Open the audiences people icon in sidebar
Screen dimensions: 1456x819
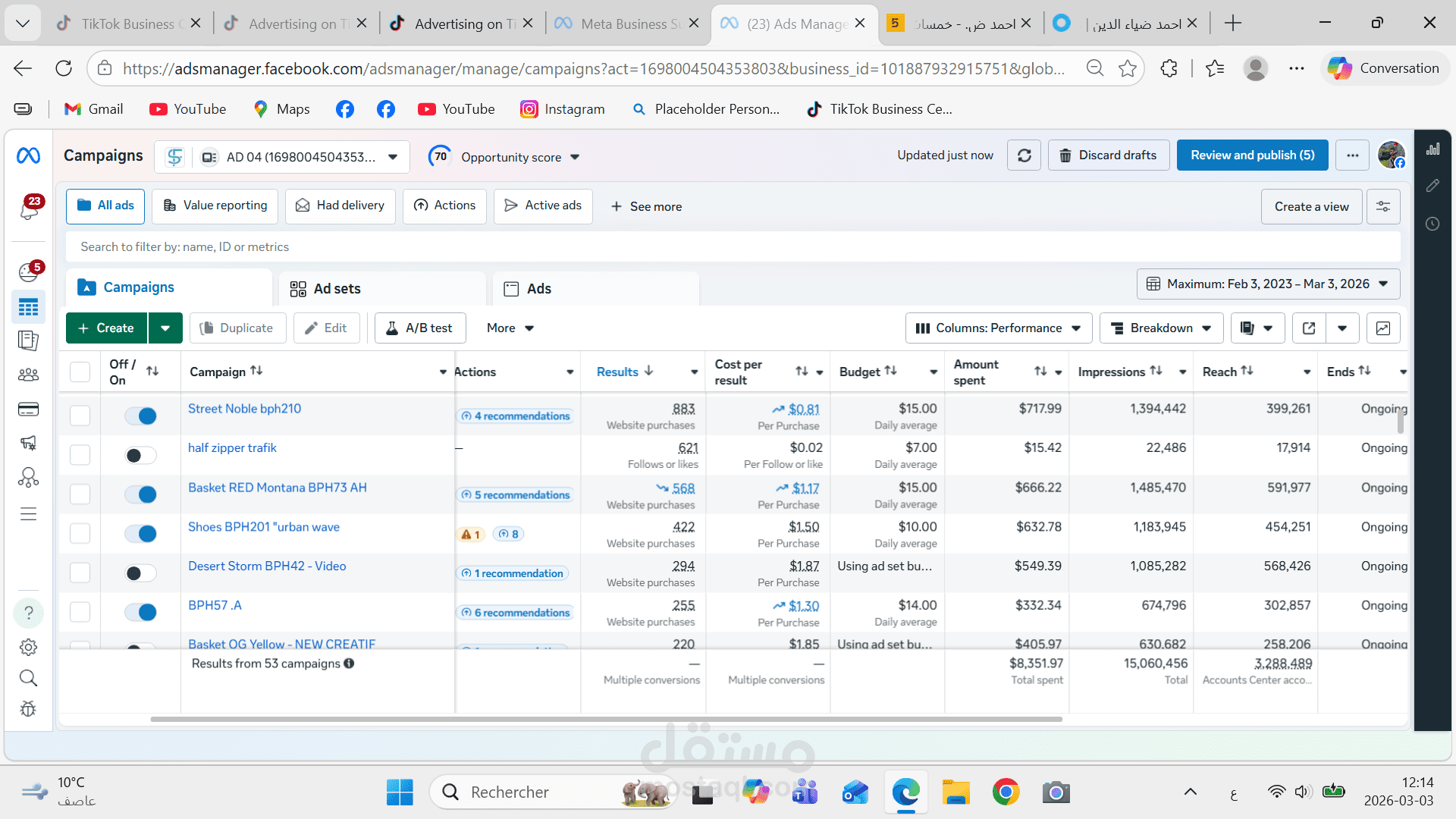tap(28, 375)
